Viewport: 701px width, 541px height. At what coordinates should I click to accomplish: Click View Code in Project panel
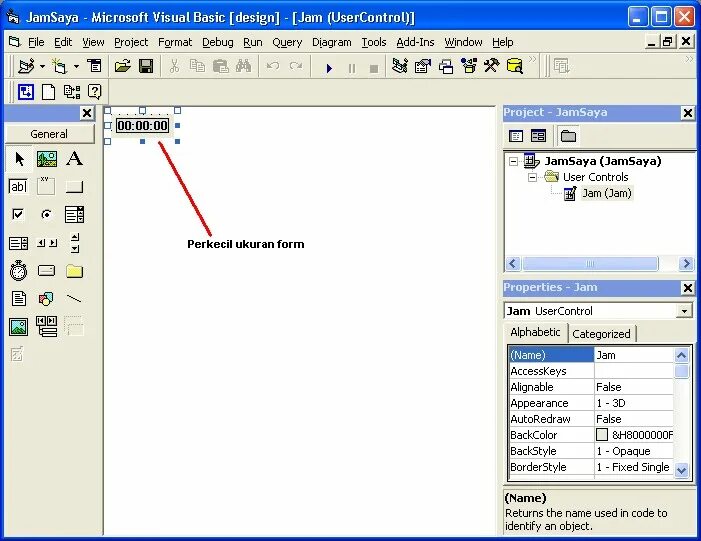[515, 136]
